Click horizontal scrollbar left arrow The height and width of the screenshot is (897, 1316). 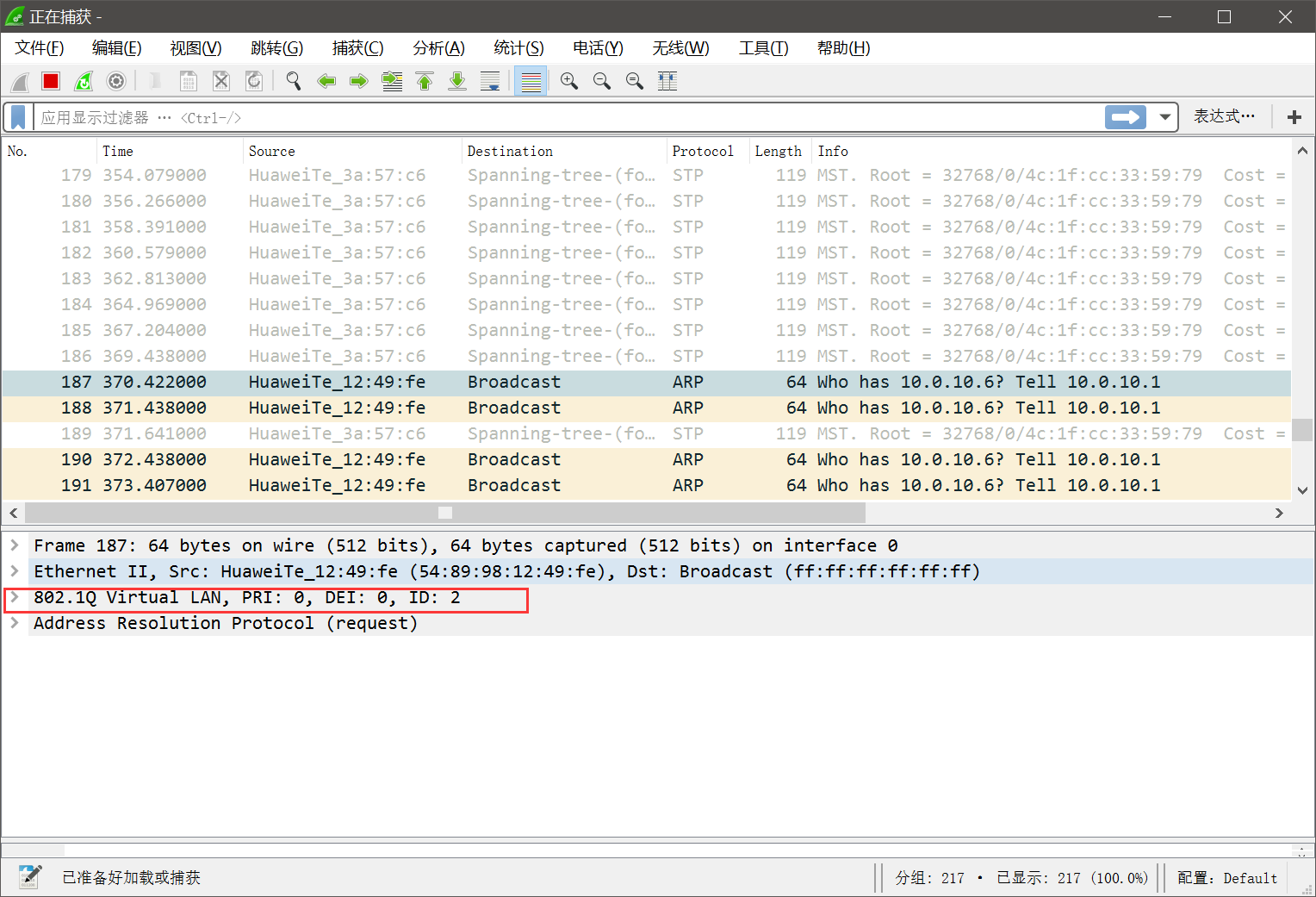(x=13, y=513)
